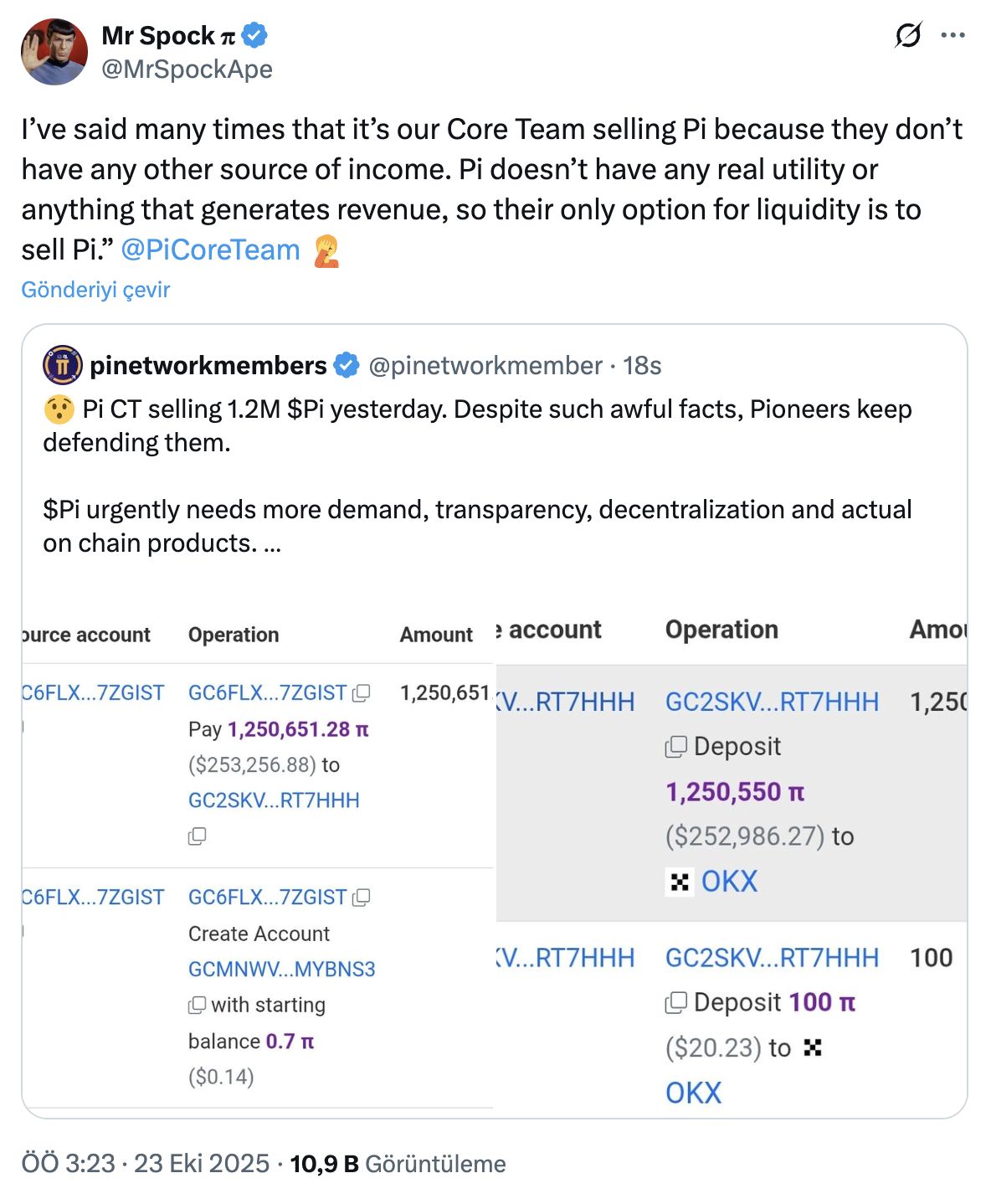Open the @MrSpockApe handle link

click(x=187, y=69)
